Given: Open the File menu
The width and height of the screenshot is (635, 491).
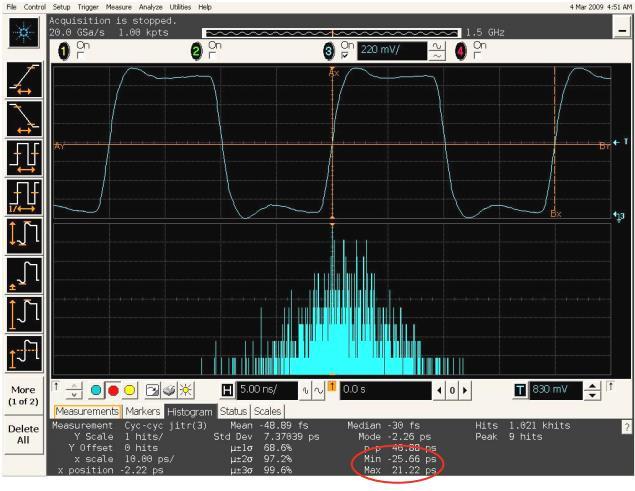Looking at the screenshot, I should (x=12, y=7).
